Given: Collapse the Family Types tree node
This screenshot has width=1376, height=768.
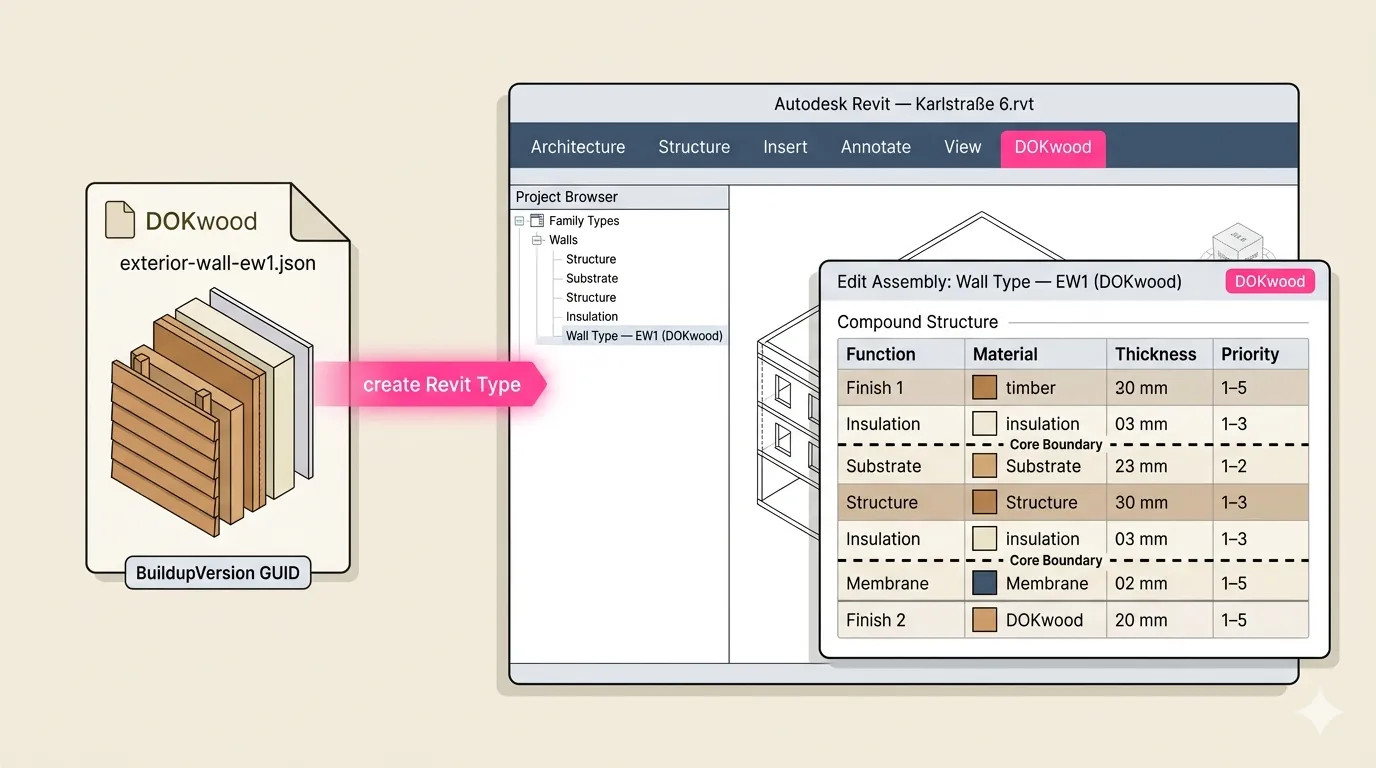Looking at the screenshot, I should pos(519,221).
